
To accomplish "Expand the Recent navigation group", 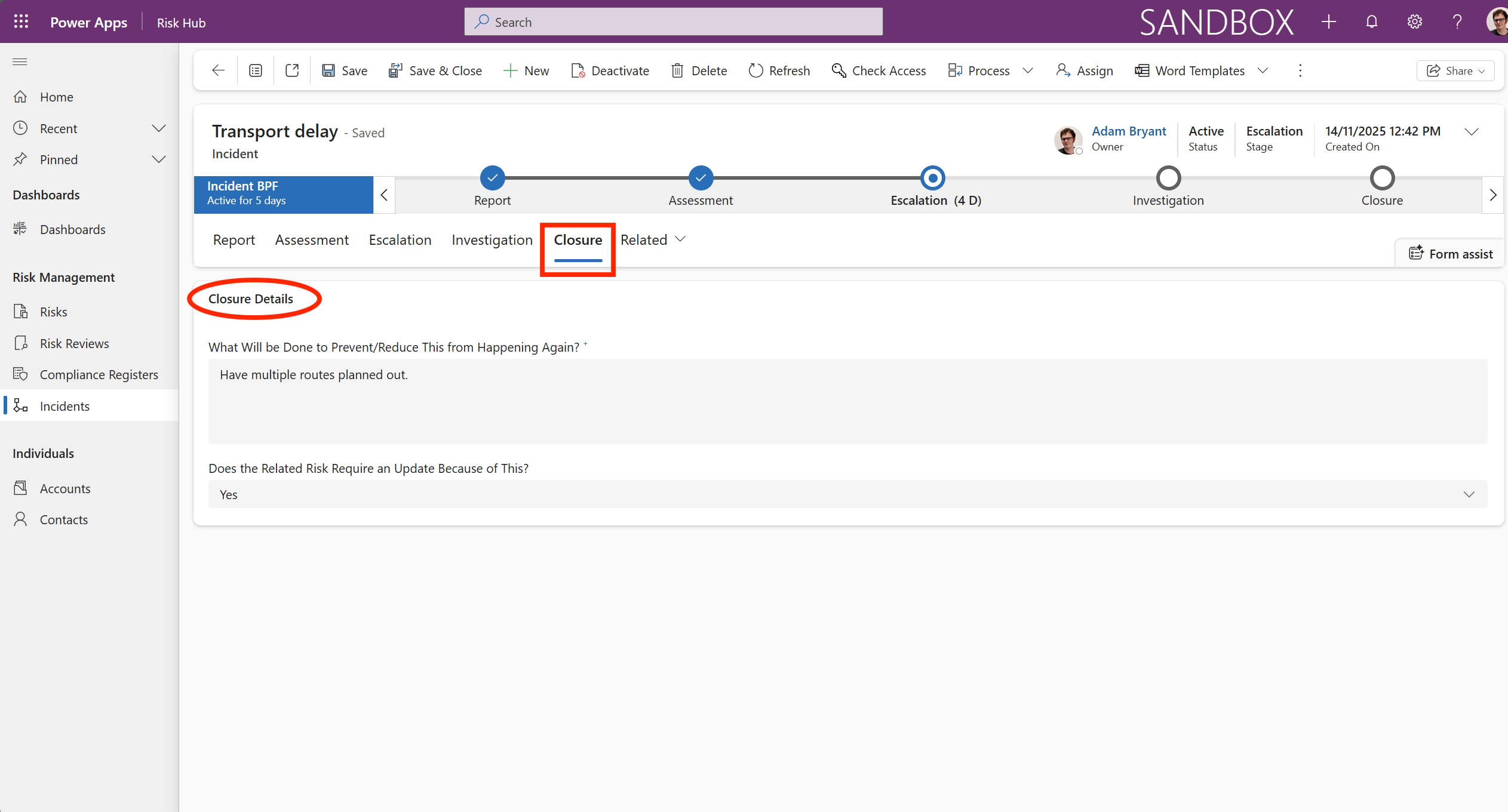I will point(158,128).
